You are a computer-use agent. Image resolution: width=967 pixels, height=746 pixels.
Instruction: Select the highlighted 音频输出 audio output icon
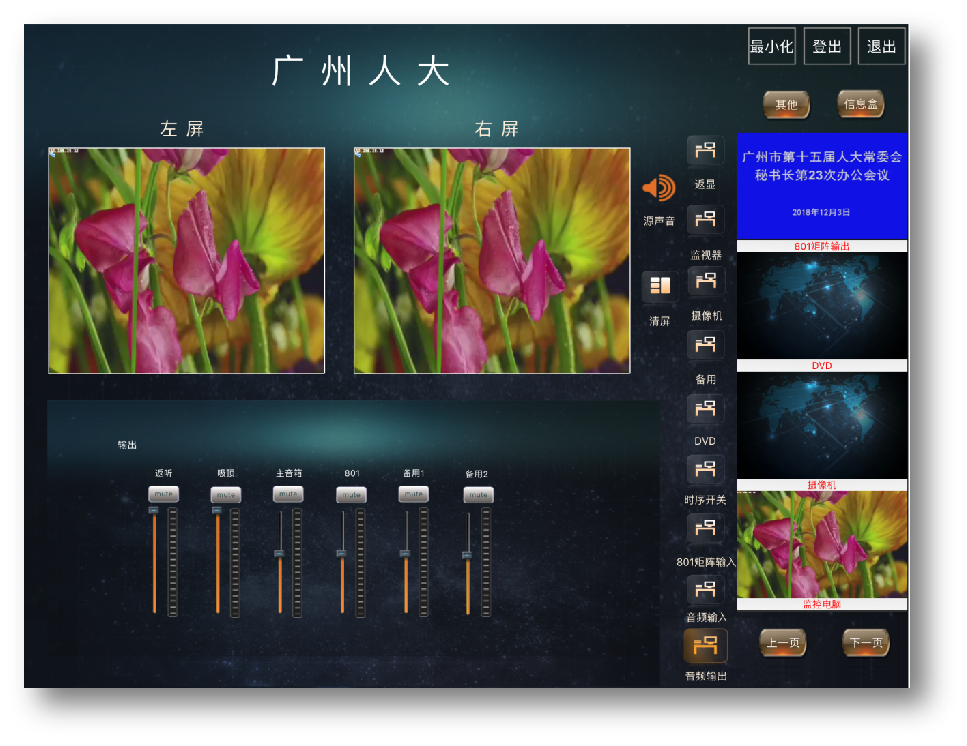coord(705,646)
